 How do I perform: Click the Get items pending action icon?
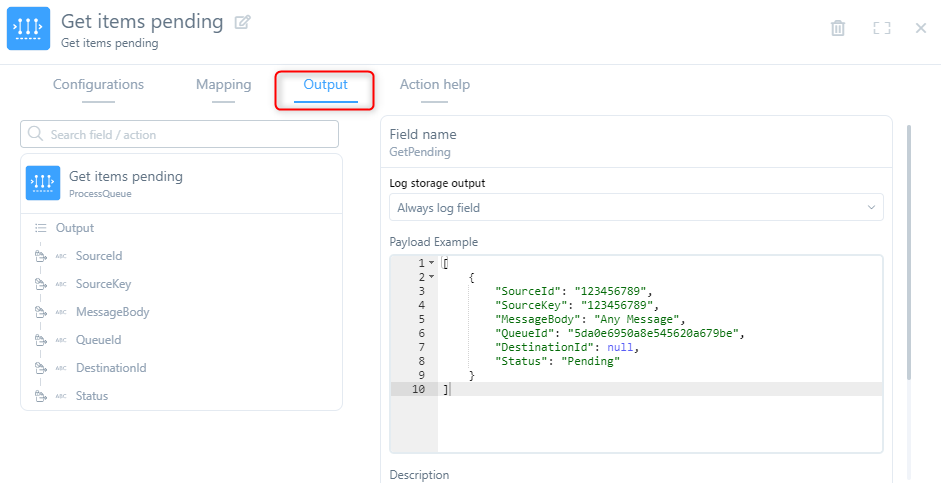click(x=43, y=183)
